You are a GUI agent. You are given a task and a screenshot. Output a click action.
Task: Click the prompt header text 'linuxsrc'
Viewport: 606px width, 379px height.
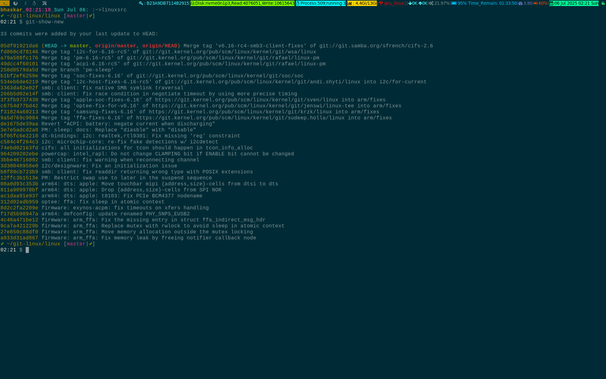[114, 10]
